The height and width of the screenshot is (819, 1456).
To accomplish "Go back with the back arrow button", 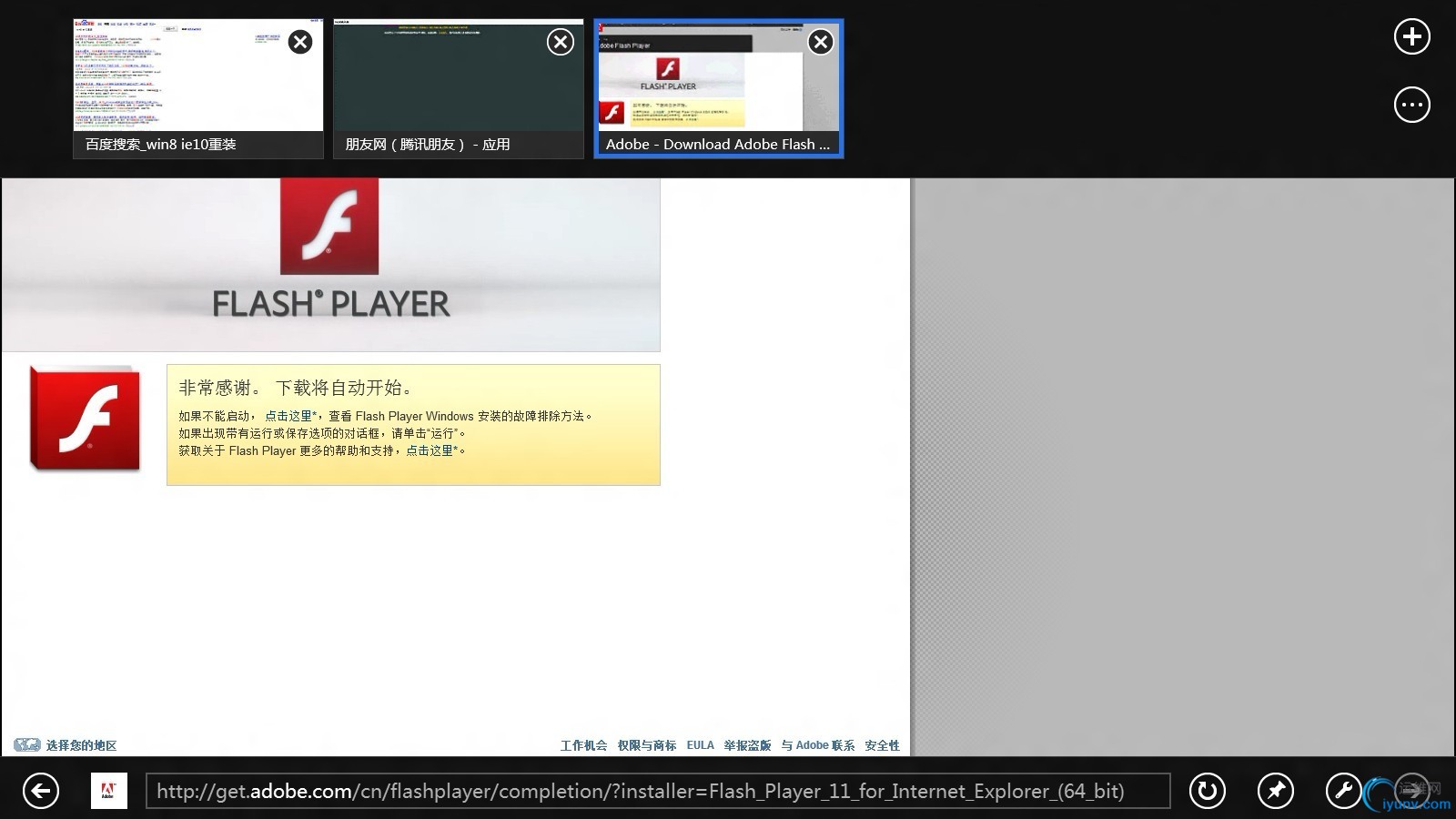I will pyautogui.click(x=41, y=791).
